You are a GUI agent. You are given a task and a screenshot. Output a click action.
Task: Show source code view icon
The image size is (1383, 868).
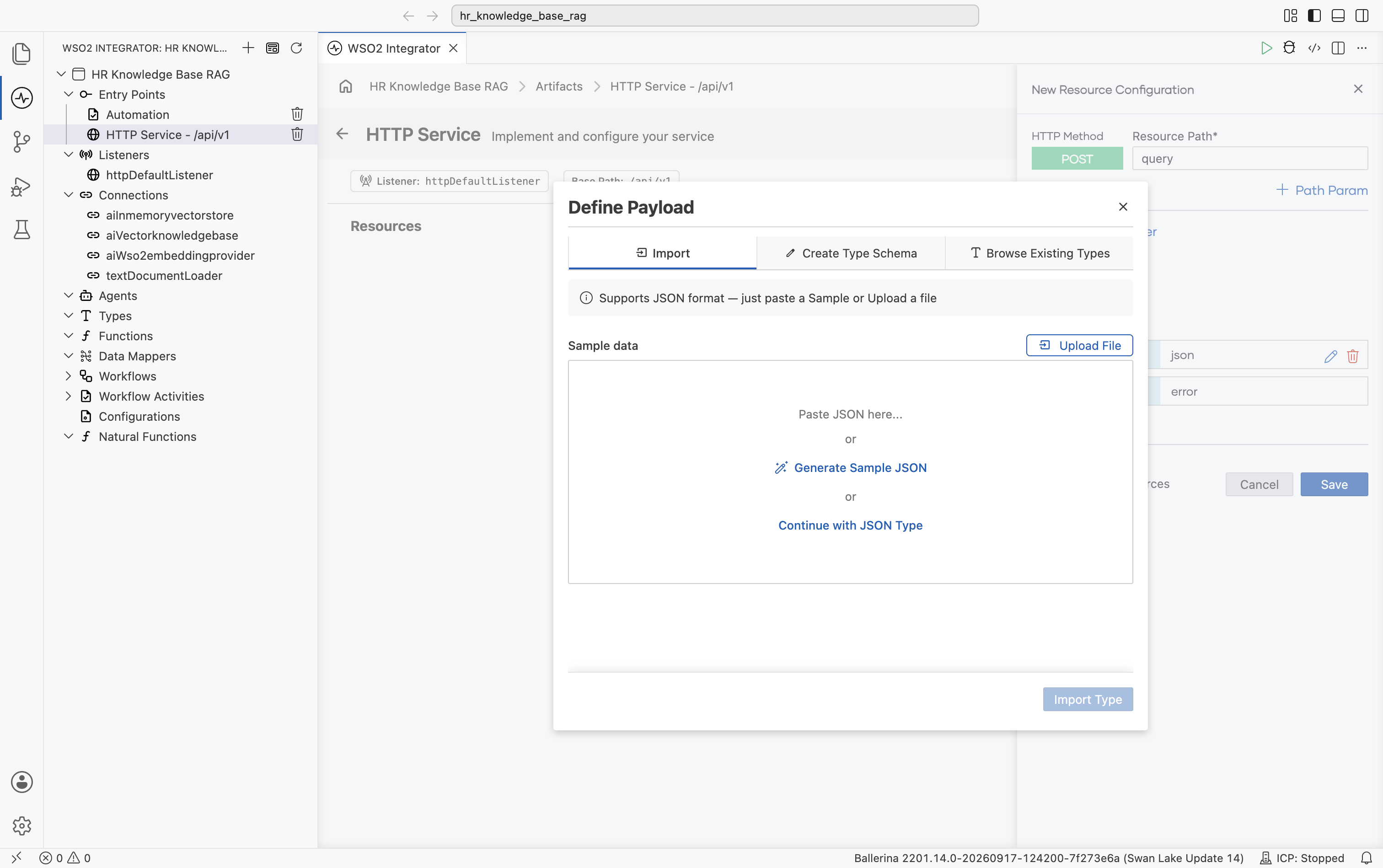[x=1314, y=48]
